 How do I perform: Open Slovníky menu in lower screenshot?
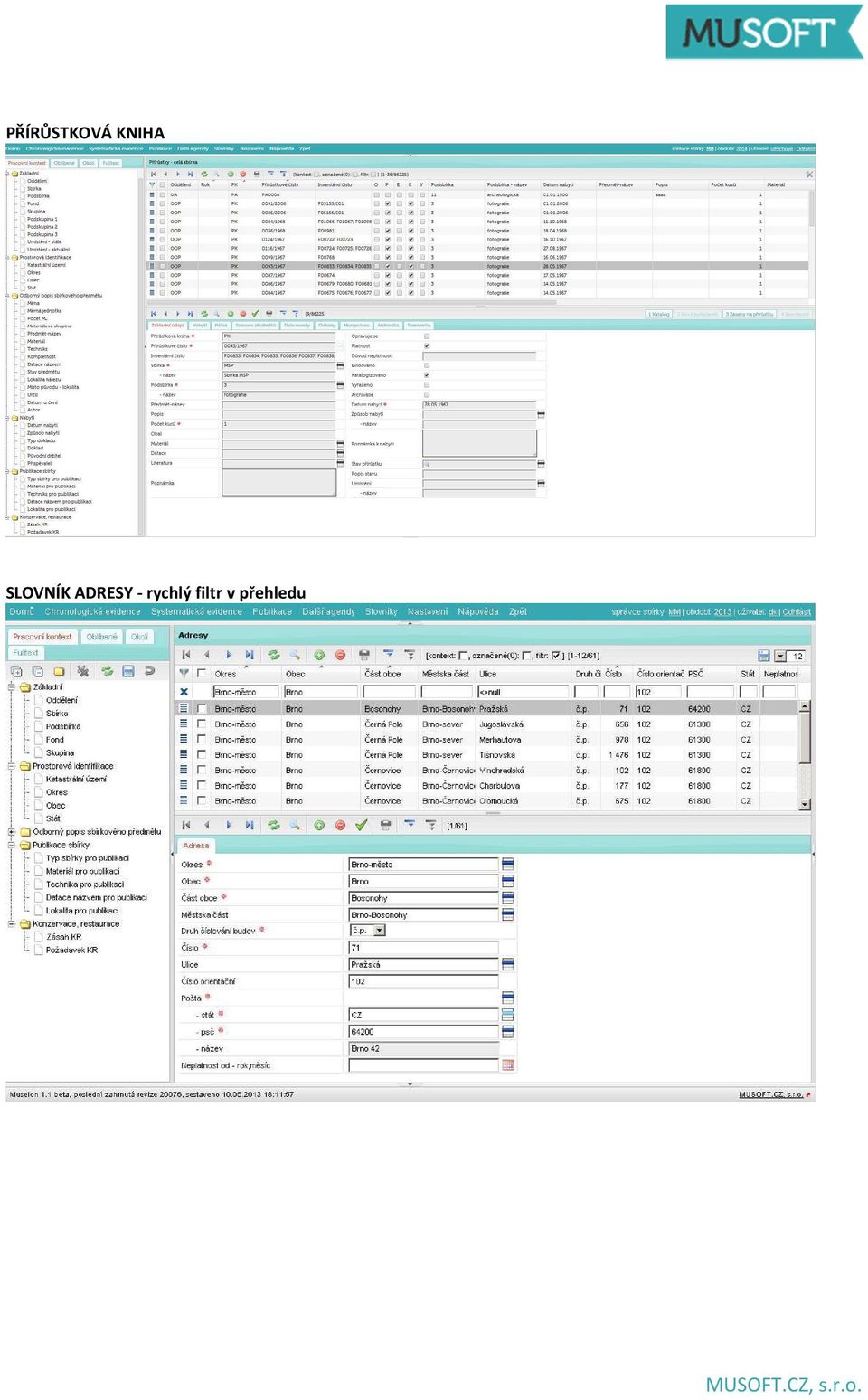[x=382, y=612]
